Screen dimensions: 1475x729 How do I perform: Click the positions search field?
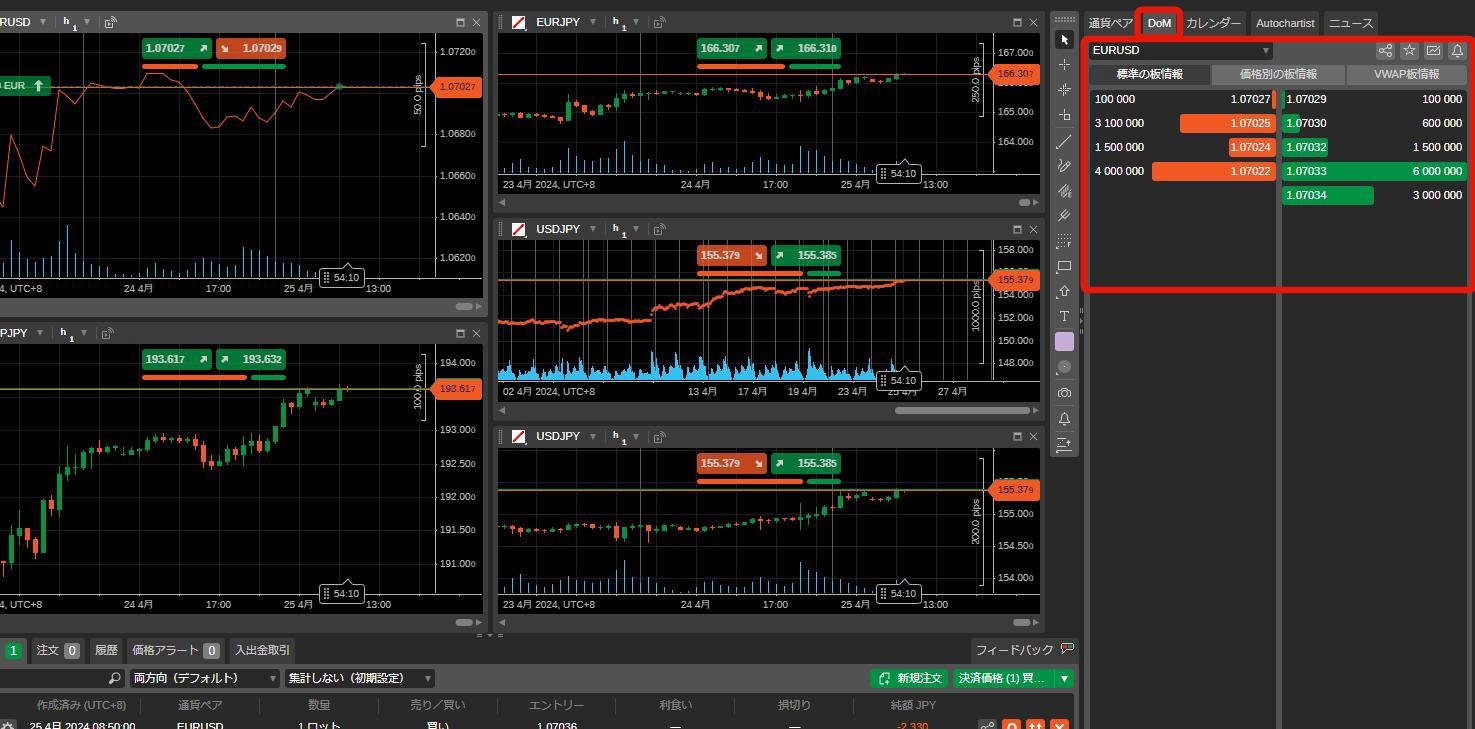pyautogui.click(x=60, y=678)
